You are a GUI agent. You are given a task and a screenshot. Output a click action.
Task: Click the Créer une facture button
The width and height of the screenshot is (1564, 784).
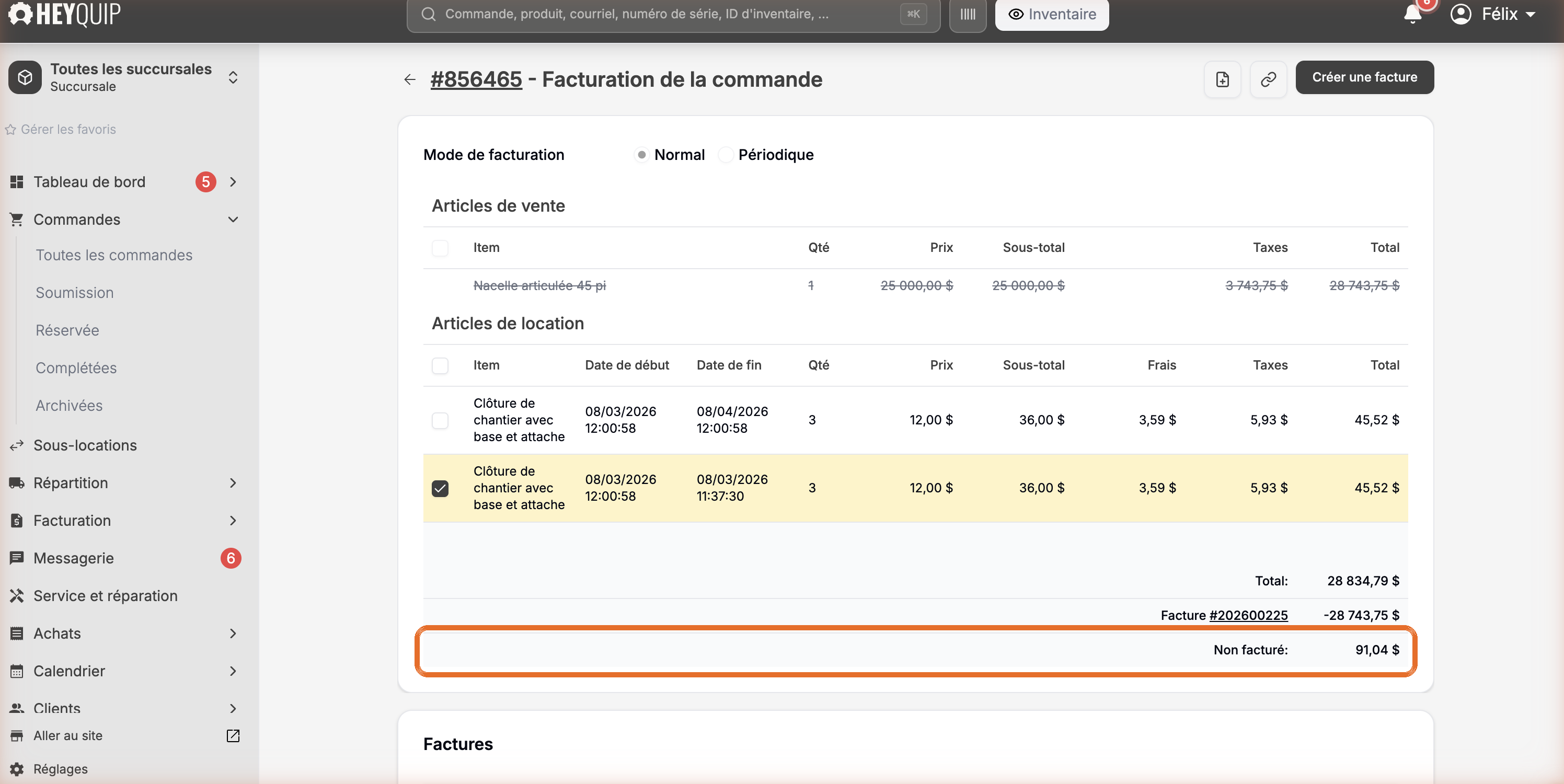pos(1364,77)
